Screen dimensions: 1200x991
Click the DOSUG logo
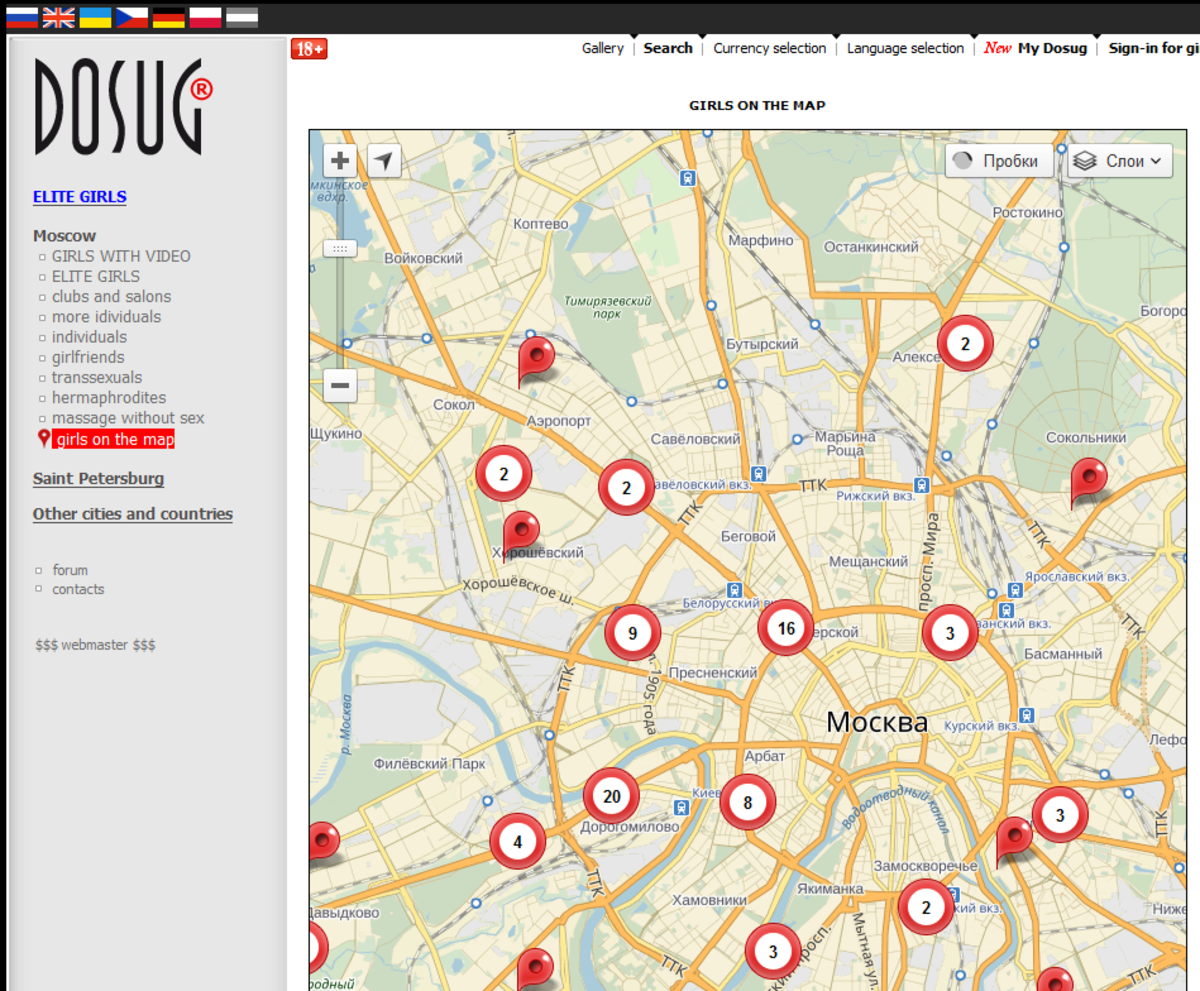click(x=123, y=106)
